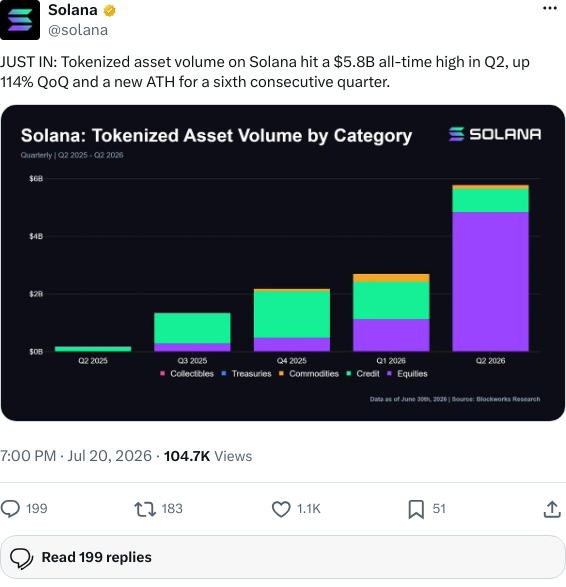Click the Solana logo in the chart

[x=495, y=134]
